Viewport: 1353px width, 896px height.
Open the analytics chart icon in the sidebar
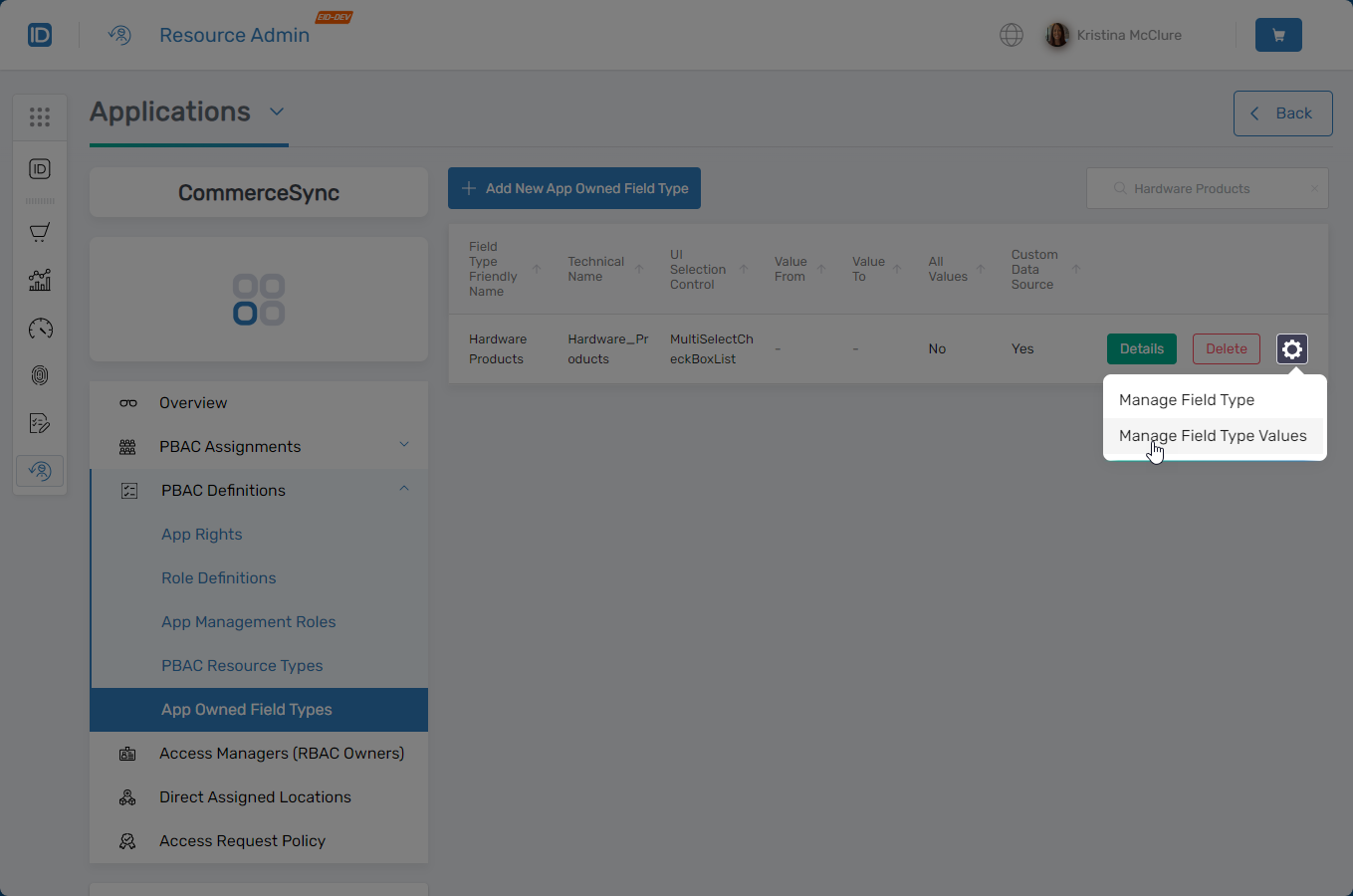click(40, 280)
